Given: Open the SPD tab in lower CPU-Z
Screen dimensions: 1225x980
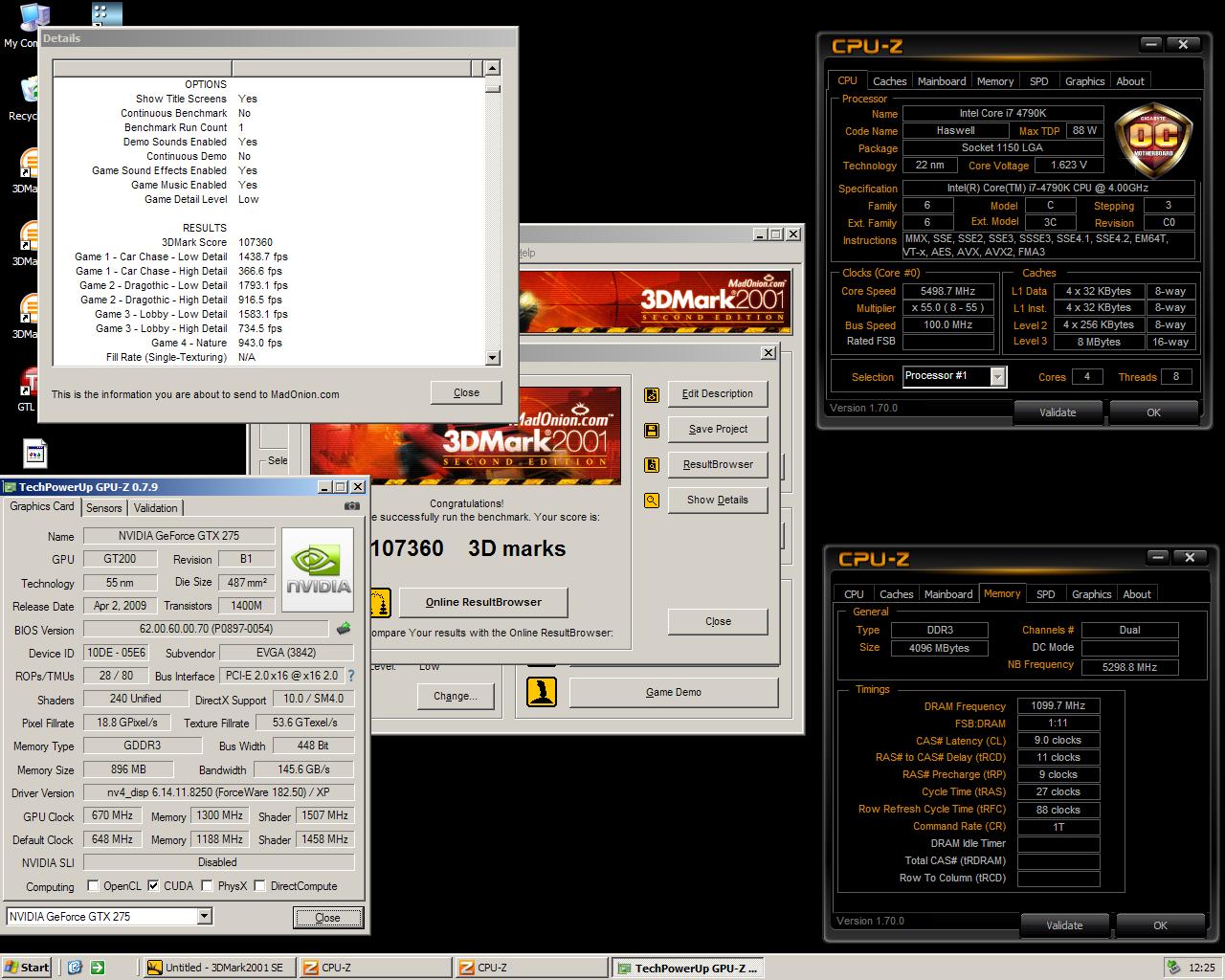Looking at the screenshot, I should point(1046,594).
